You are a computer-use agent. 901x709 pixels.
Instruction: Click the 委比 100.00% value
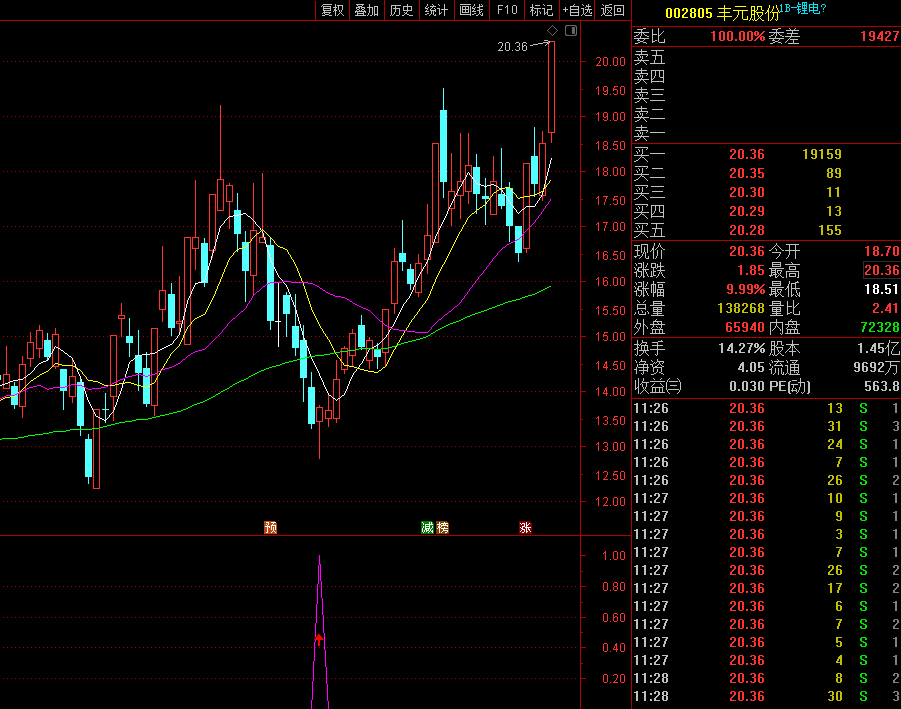coord(738,37)
